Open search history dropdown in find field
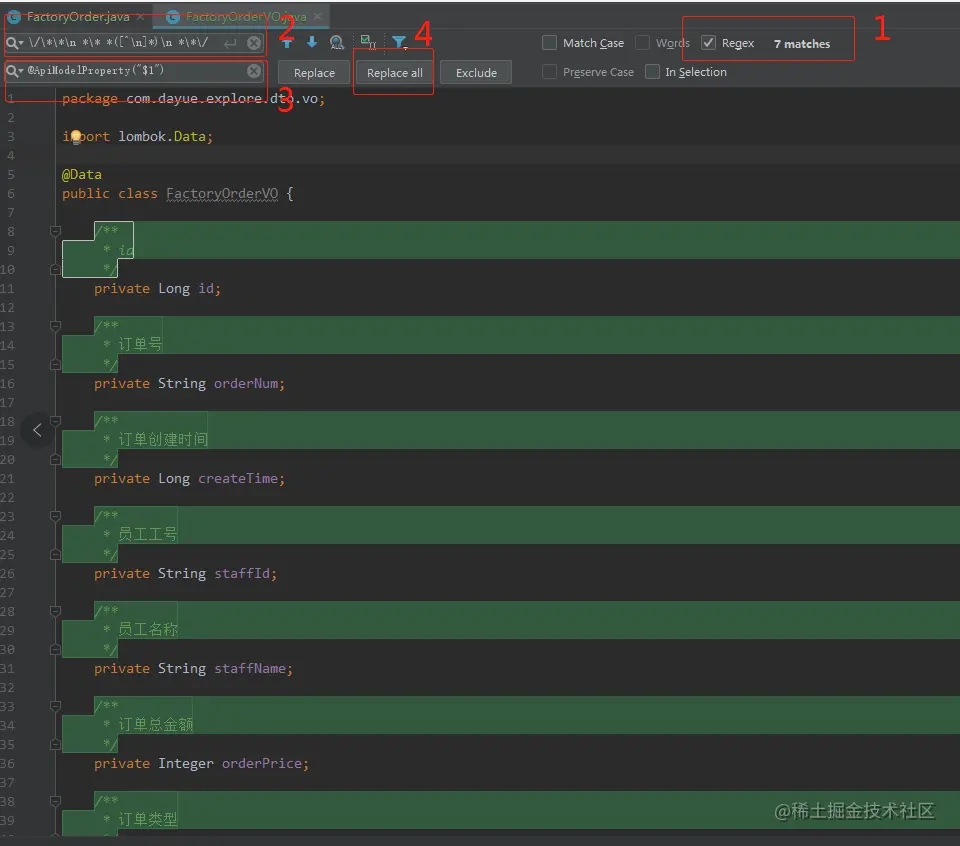The height and width of the screenshot is (846, 960). coord(15,43)
